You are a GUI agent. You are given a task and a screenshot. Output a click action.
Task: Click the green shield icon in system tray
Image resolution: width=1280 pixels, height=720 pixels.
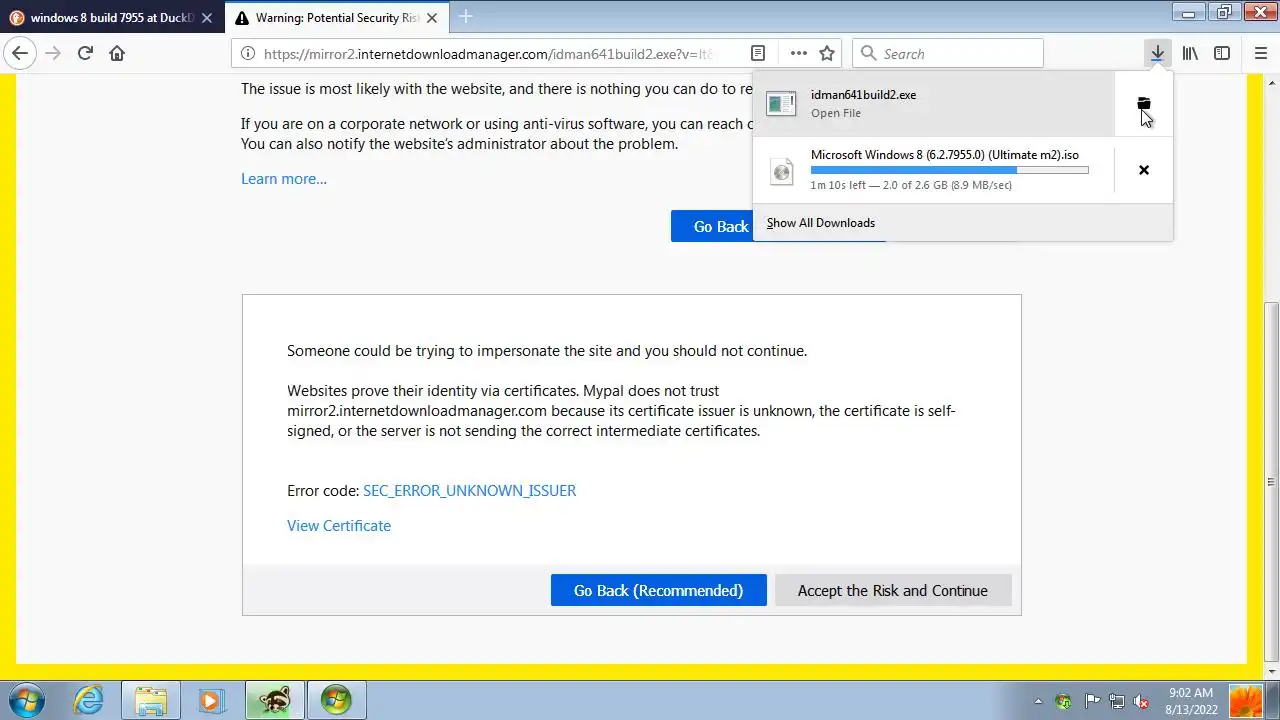point(1064,701)
